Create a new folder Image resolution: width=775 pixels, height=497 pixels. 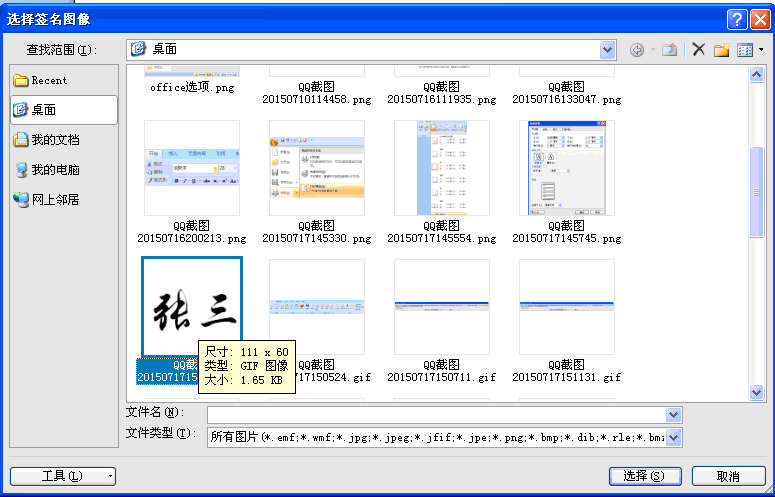click(x=721, y=49)
